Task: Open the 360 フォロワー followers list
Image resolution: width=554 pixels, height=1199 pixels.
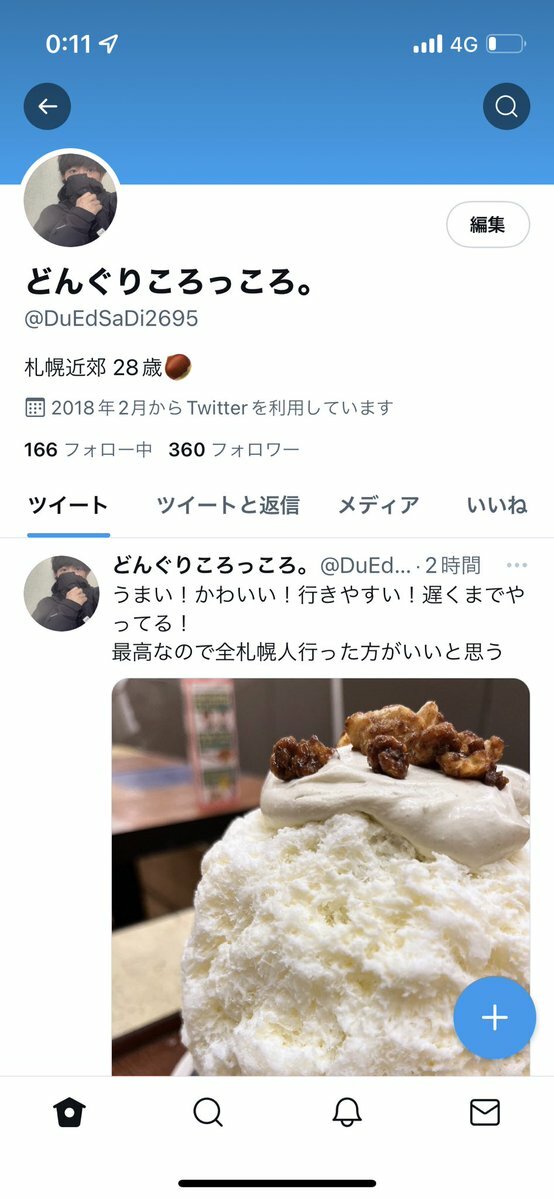Action: pos(233,450)
